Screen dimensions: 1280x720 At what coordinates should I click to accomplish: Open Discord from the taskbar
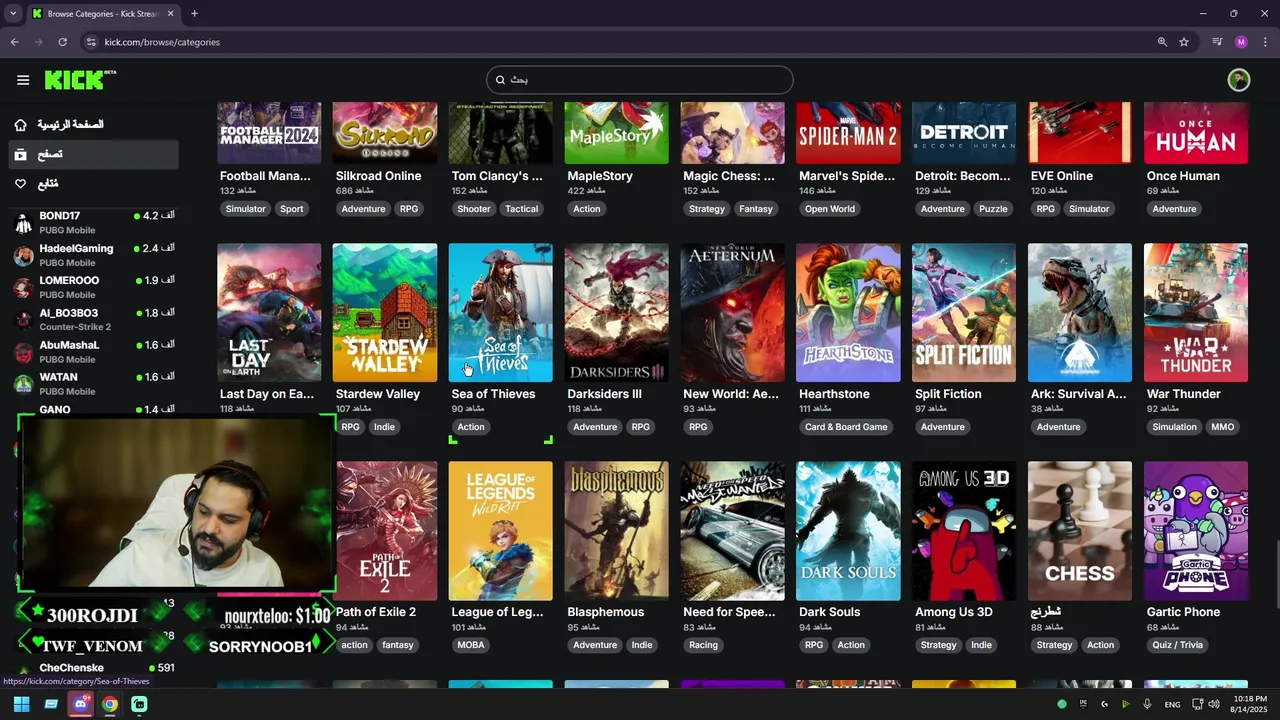click(80, 704)
